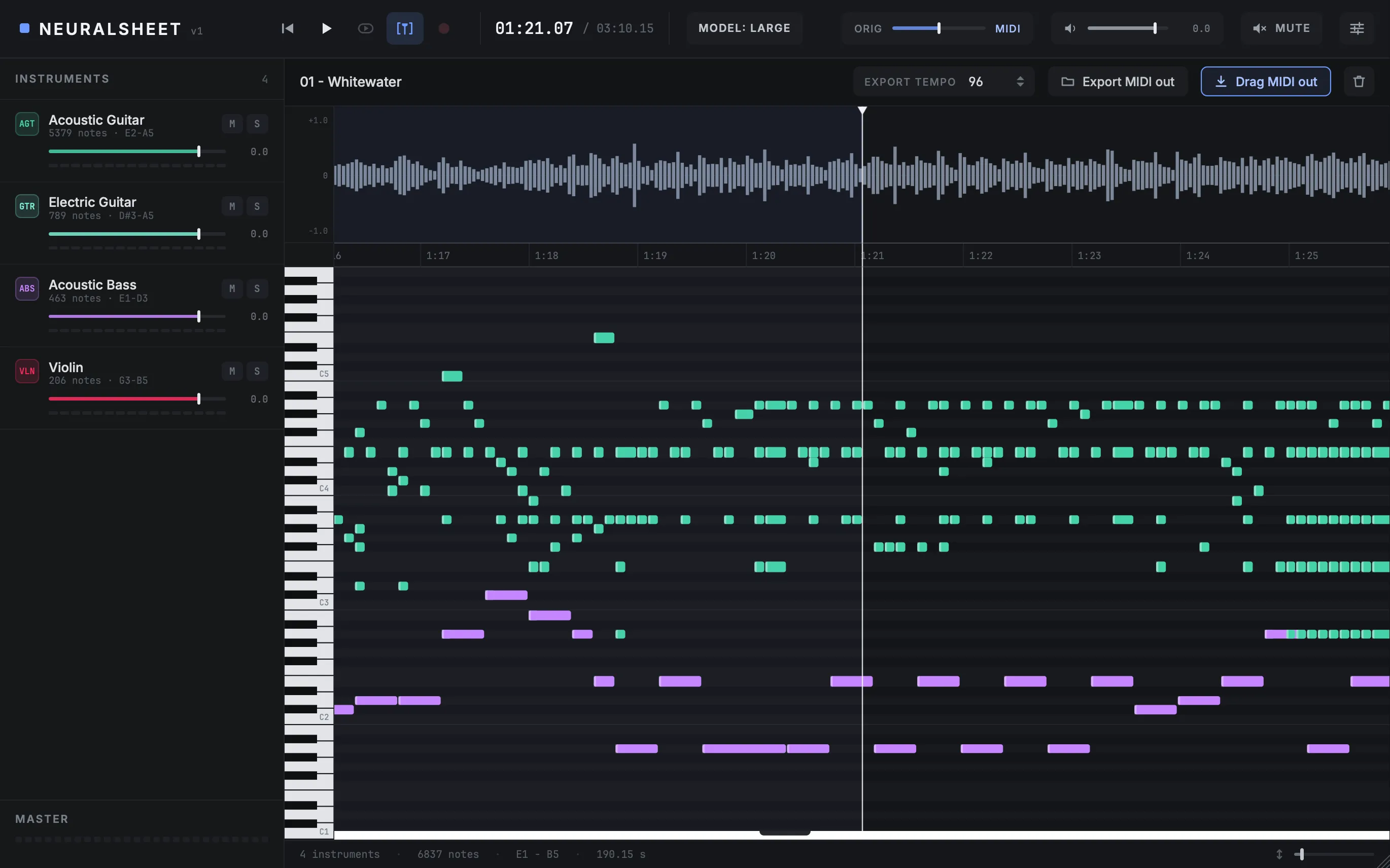Solo the Acoustic Bass track
Image resolution: width=1390 pixels, height=868 pixels.
pyautogui.click(x=257, y=289)
